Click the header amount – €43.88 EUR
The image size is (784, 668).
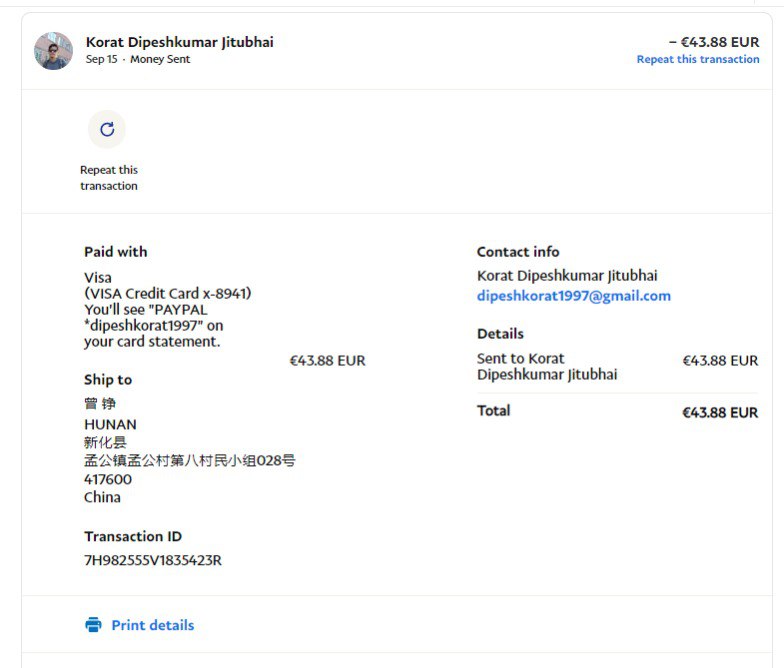pyautogui.click(x=713, y=42)
